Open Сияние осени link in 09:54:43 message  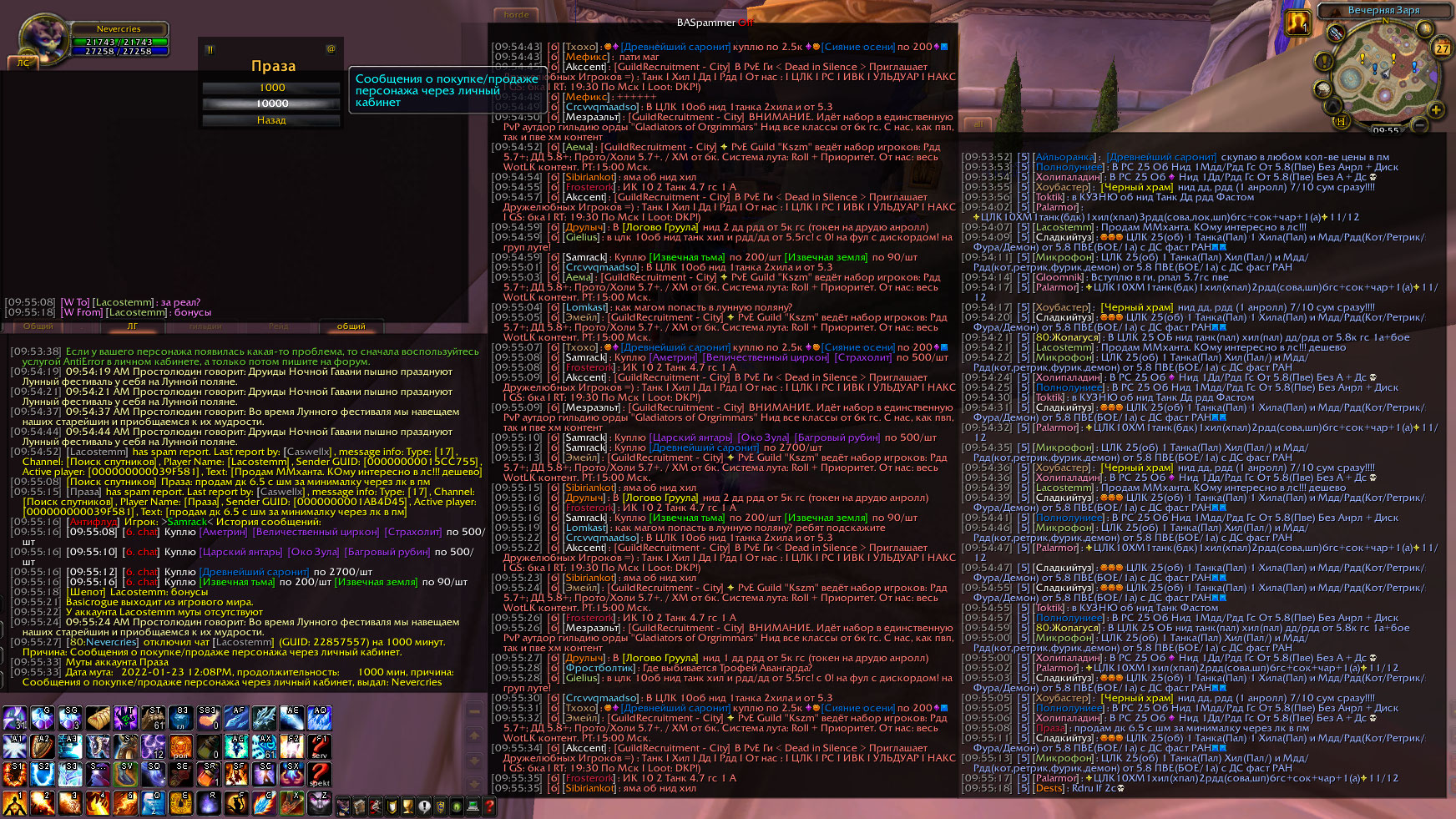[858, 47]
